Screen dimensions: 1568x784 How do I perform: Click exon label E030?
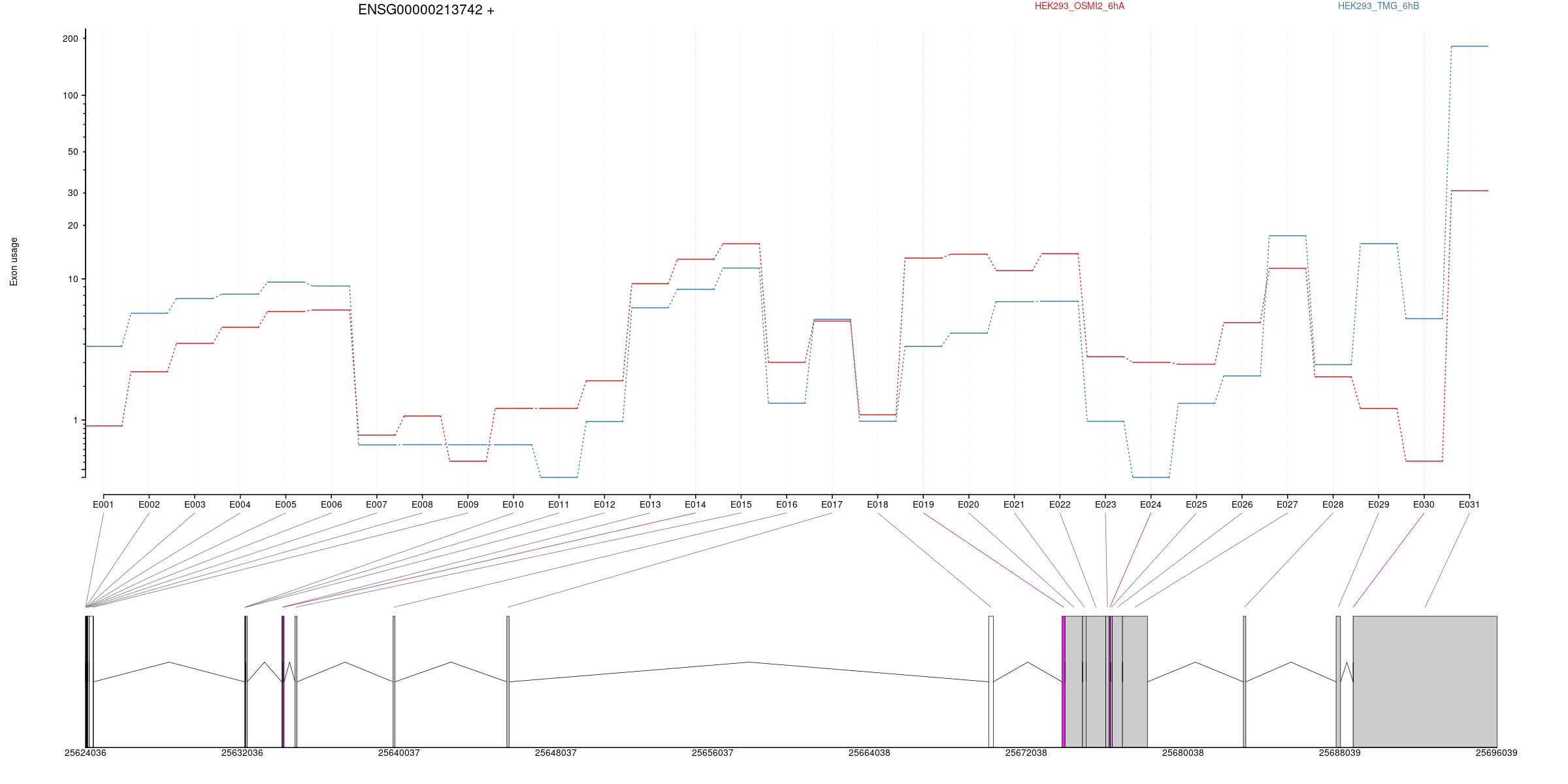(x=1424, y=504)
